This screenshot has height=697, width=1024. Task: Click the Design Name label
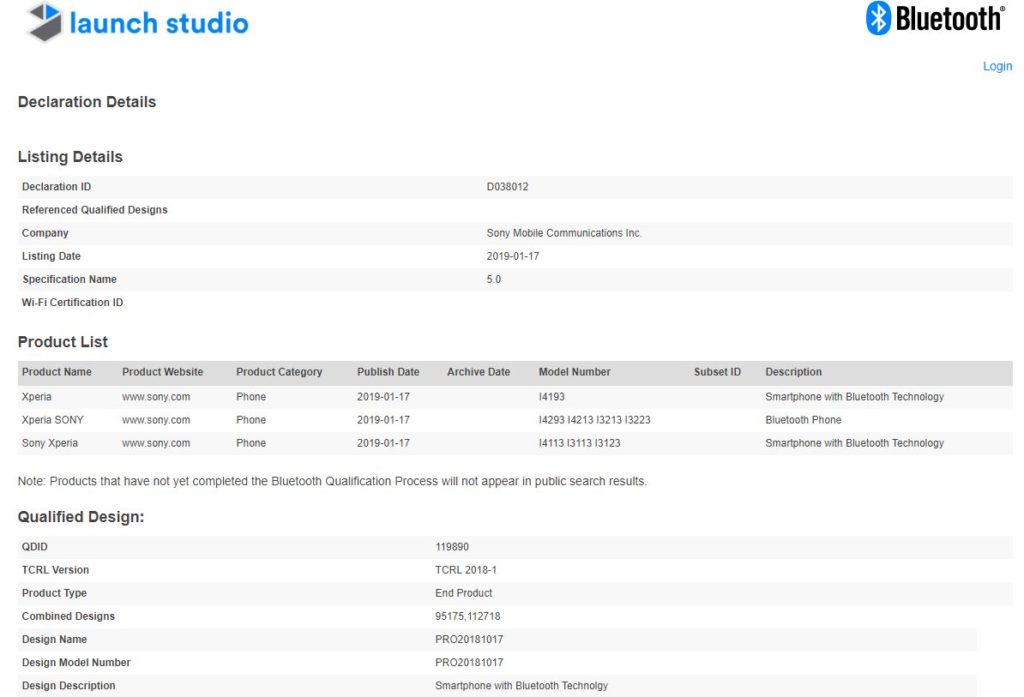(54, 640)
